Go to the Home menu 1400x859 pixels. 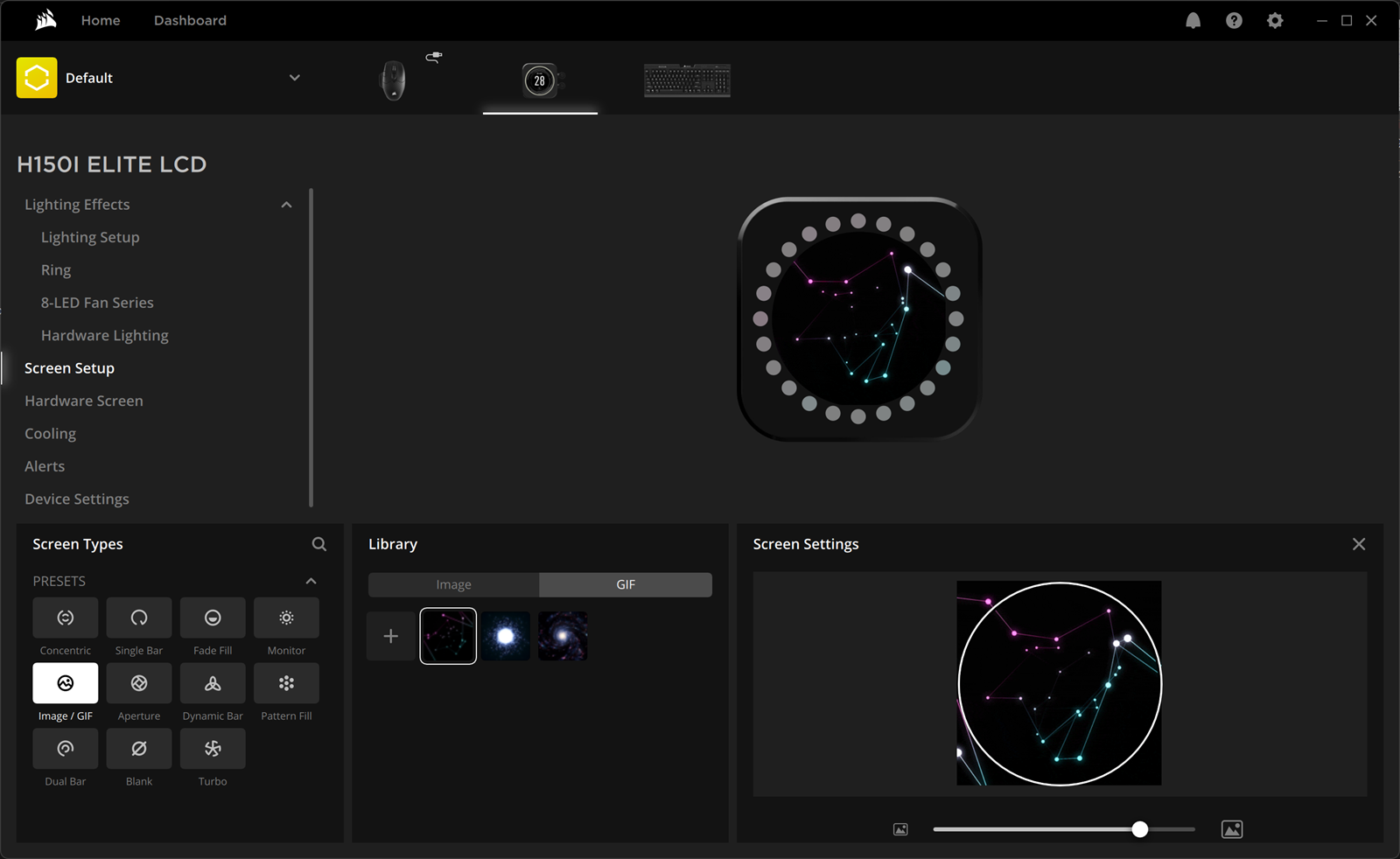pos(101,20)
